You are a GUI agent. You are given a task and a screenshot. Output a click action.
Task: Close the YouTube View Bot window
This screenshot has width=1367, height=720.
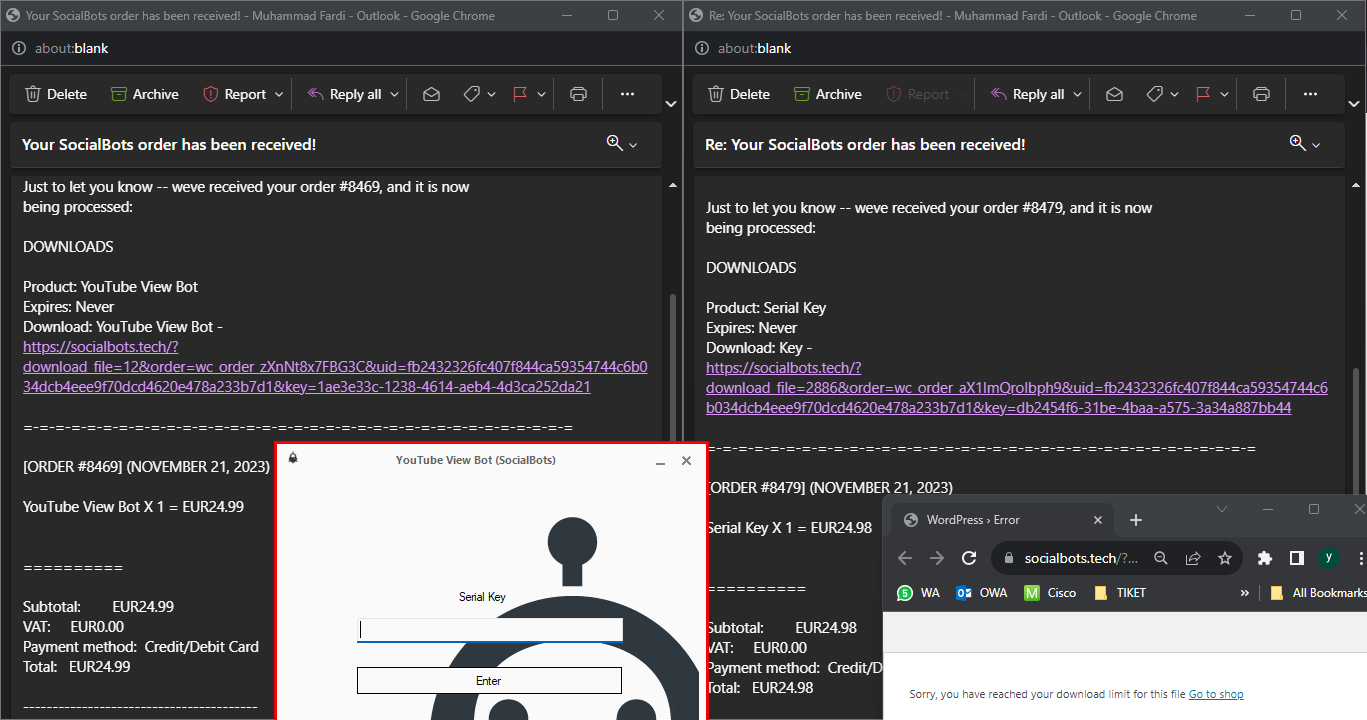(x=686, y=461)
